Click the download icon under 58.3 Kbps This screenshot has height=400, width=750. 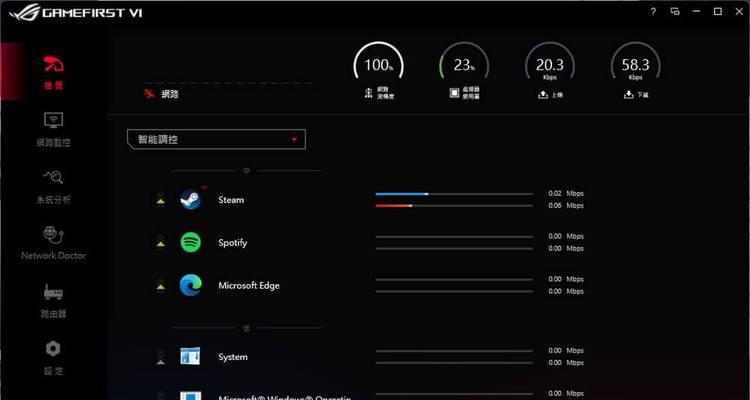pos(629,95)
